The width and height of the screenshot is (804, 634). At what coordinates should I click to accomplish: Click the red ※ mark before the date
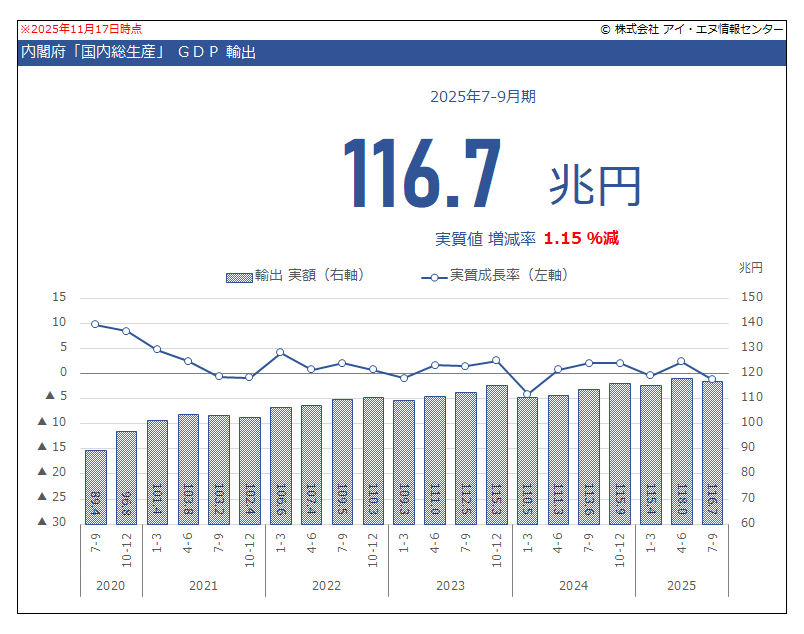25,30
